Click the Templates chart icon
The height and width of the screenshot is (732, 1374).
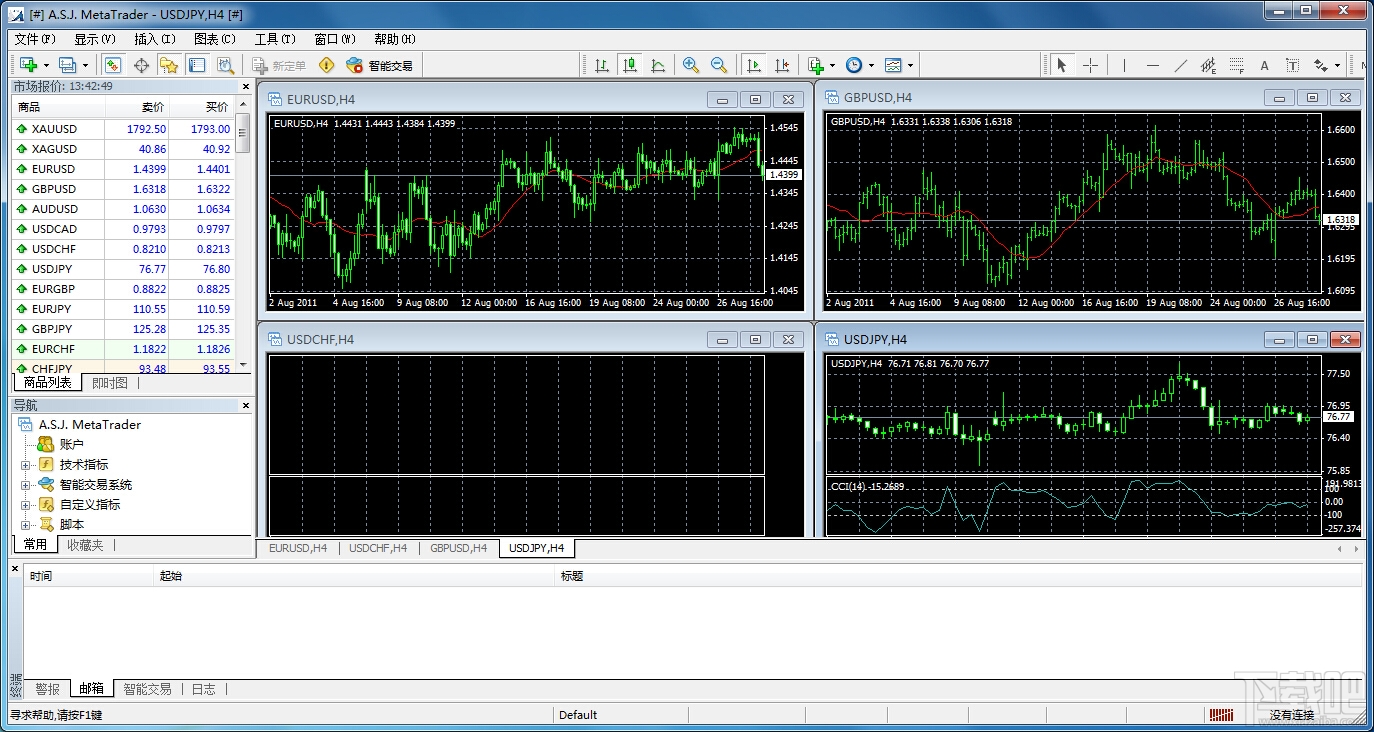tap(893, 65)
